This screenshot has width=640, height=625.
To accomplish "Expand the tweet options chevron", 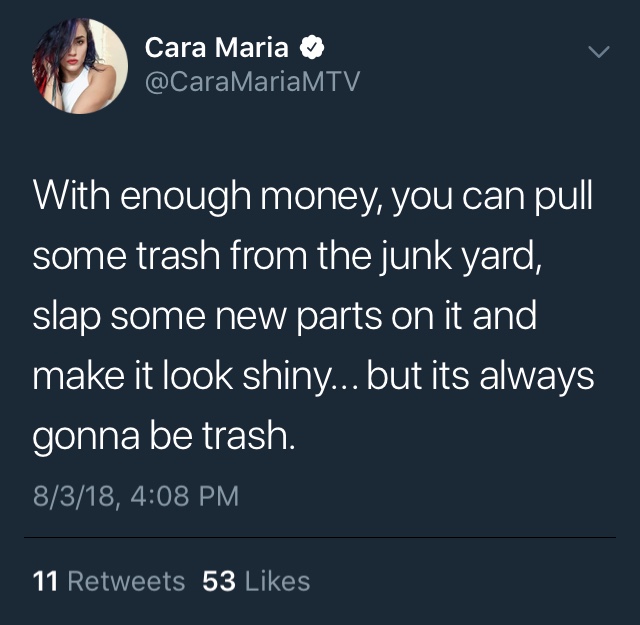I will tap(599, 52).
